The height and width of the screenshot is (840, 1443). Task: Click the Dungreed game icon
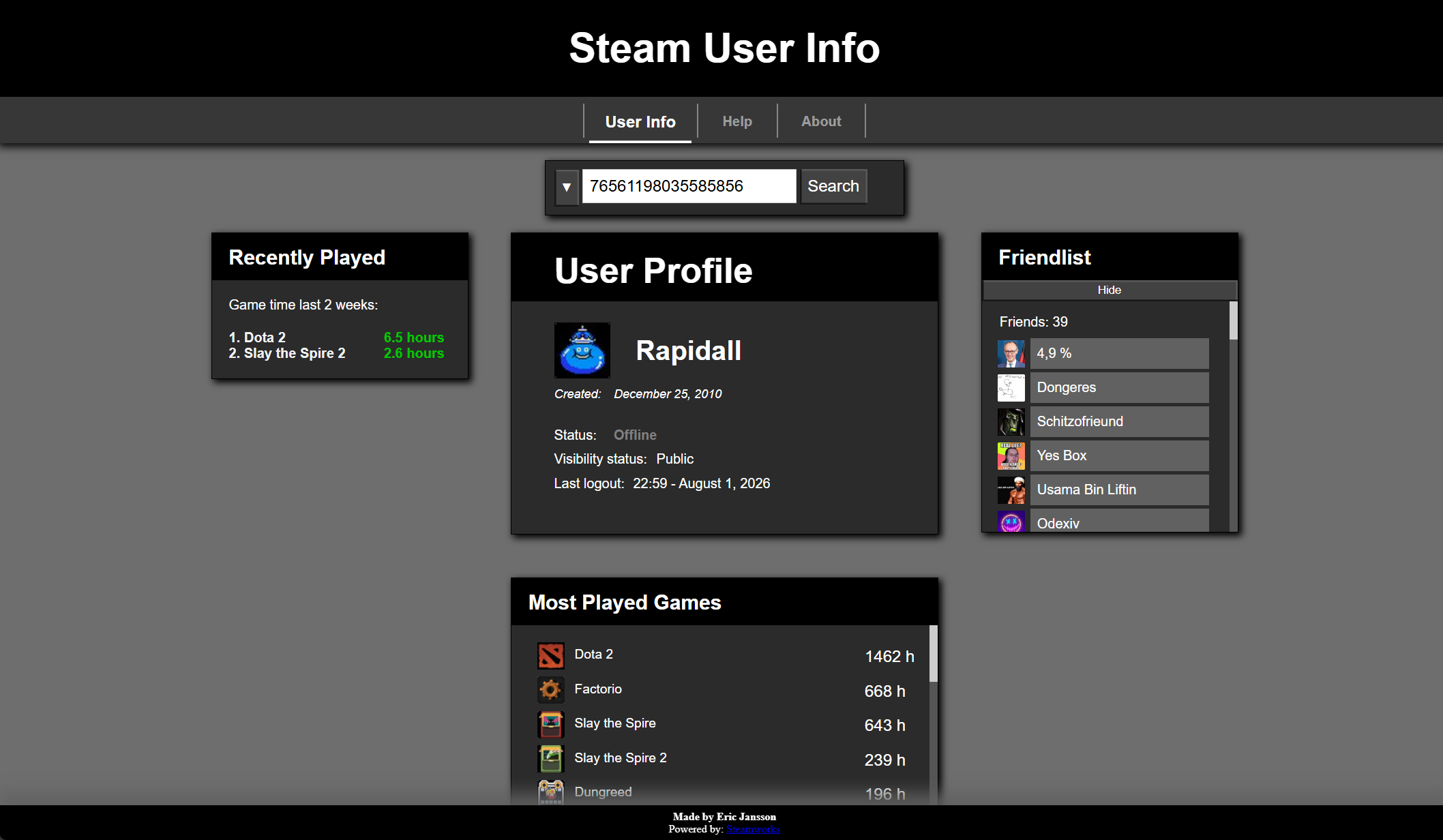click(550, 792)
